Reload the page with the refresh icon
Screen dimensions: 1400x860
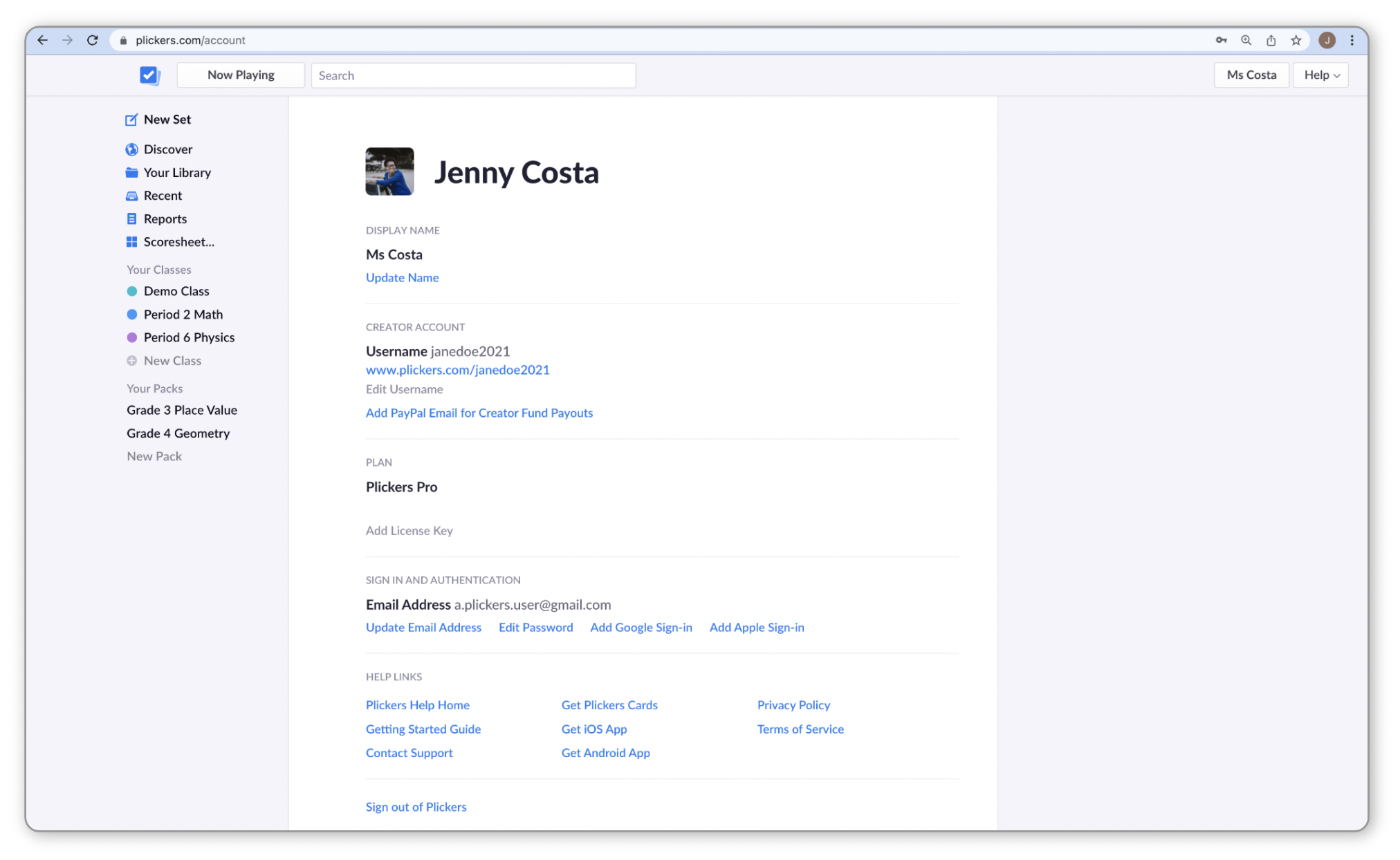[93, 40]
